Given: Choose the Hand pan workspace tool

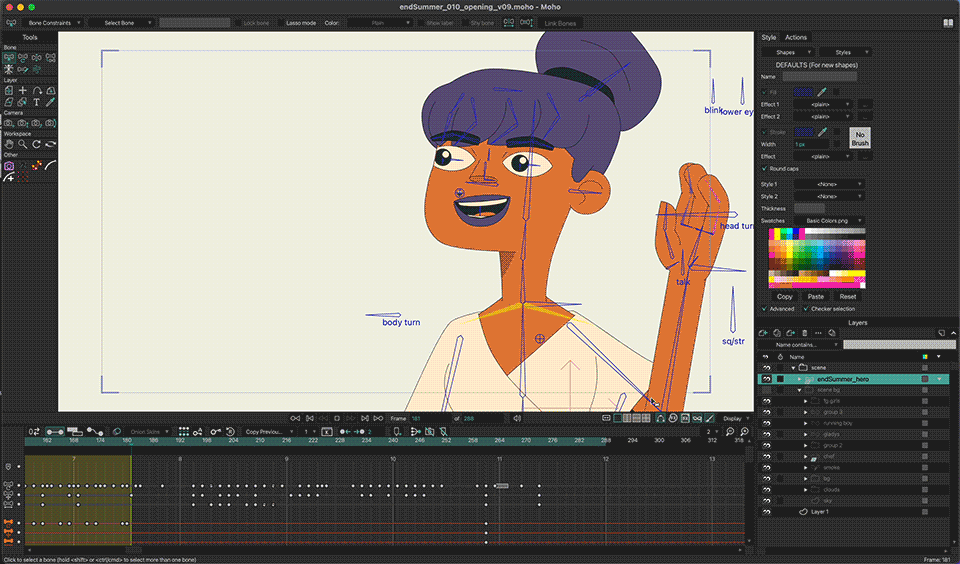Looking at the screenshot, I should [9, 144].
